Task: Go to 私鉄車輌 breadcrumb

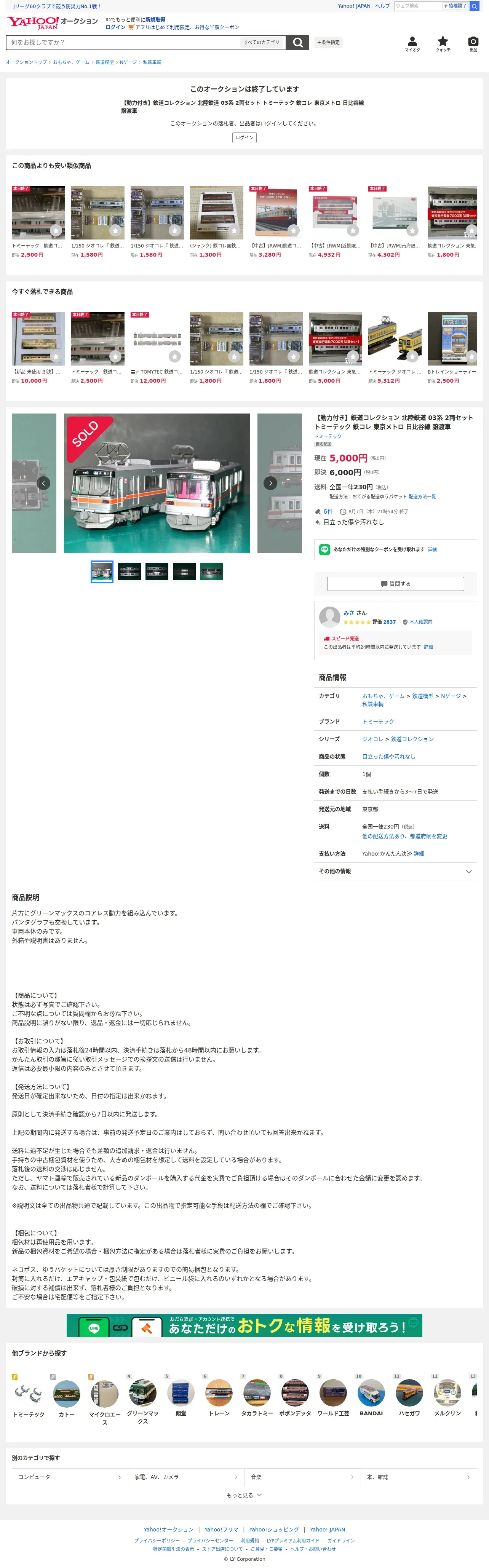Action: [x=152, y=62]
